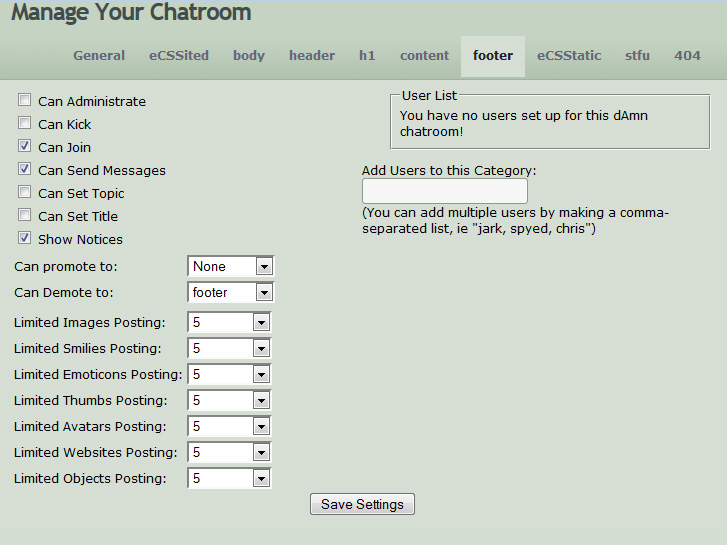Open Limited Images Posting dropdown
Viewport: 727px width, 545px height.
pos(230,322)
